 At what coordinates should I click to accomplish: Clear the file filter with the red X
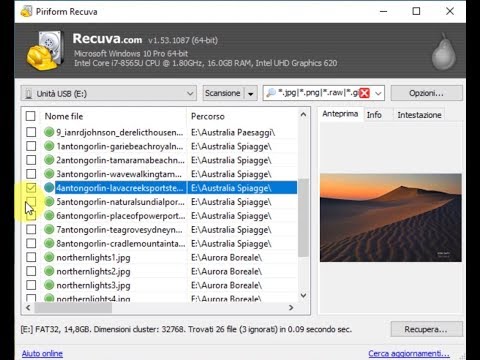tap(364, 93)
